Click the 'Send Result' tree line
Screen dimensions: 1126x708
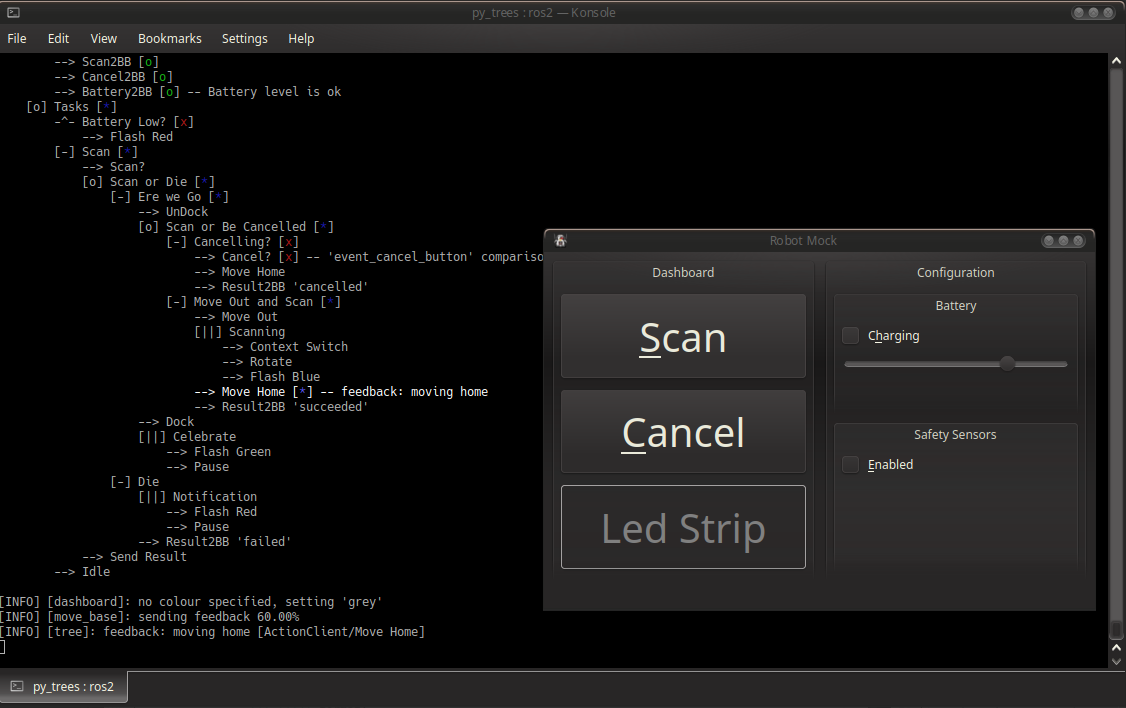pos(134,557)
